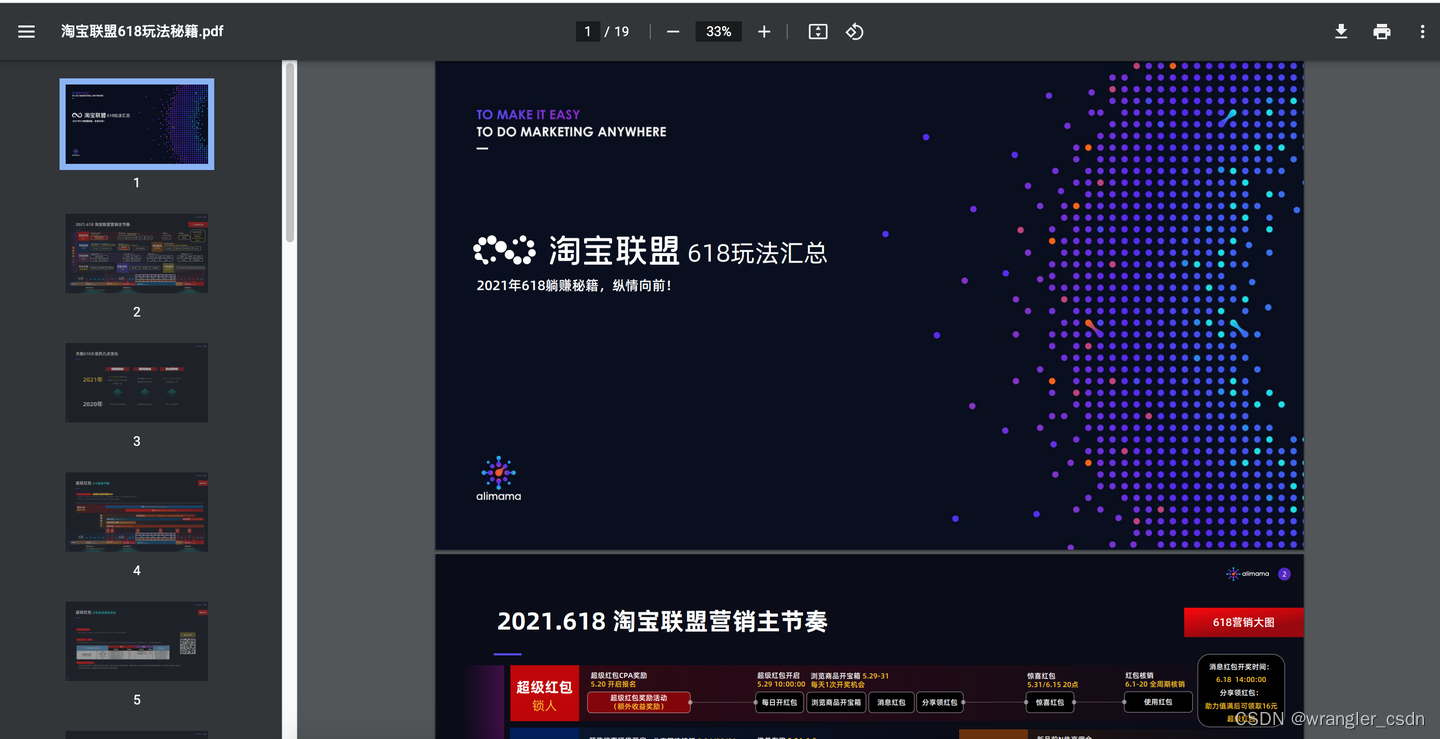
Task: Select page 5 thumbnail
Action: (137, 641)
